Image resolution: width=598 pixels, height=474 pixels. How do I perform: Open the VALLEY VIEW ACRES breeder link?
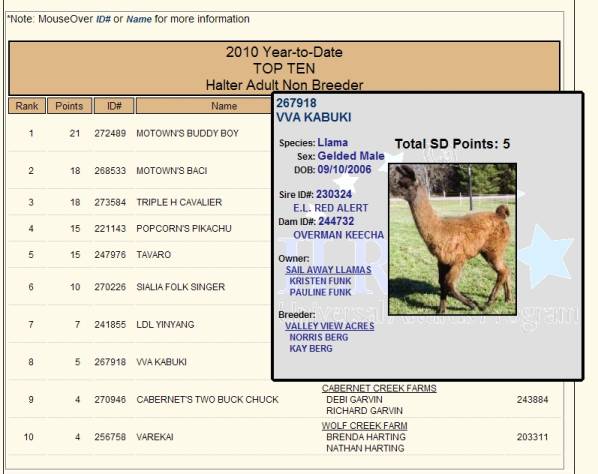(330, 326)
